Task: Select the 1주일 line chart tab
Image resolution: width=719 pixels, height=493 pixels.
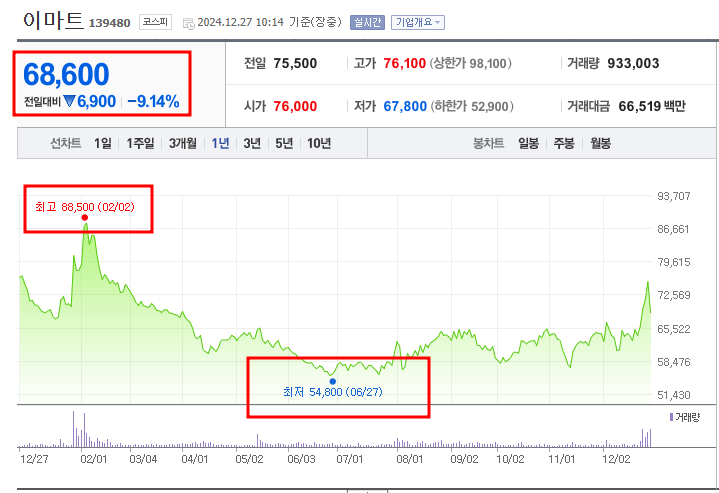Action: 140,144
